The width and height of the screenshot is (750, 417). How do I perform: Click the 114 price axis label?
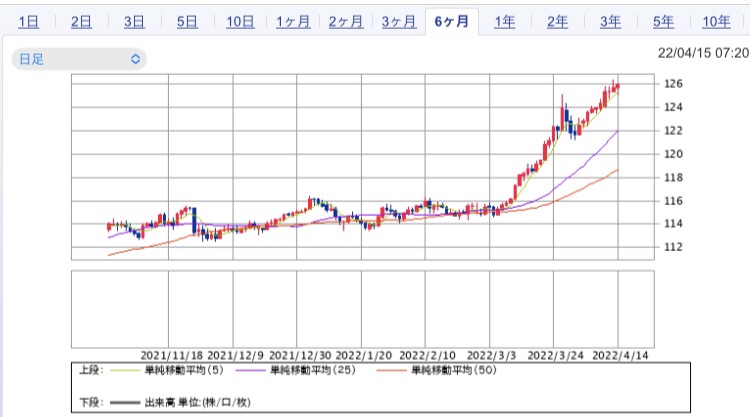(673, 223)
